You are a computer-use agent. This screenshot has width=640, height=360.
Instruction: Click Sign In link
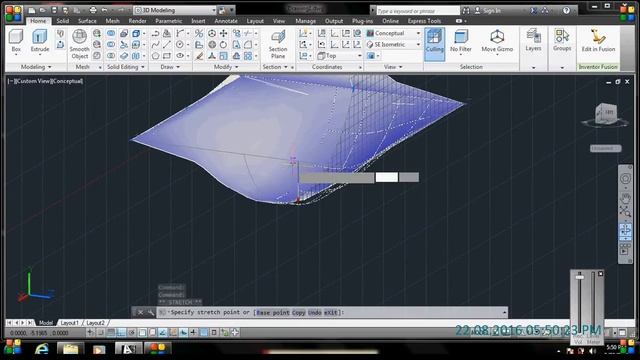point(488,11)
